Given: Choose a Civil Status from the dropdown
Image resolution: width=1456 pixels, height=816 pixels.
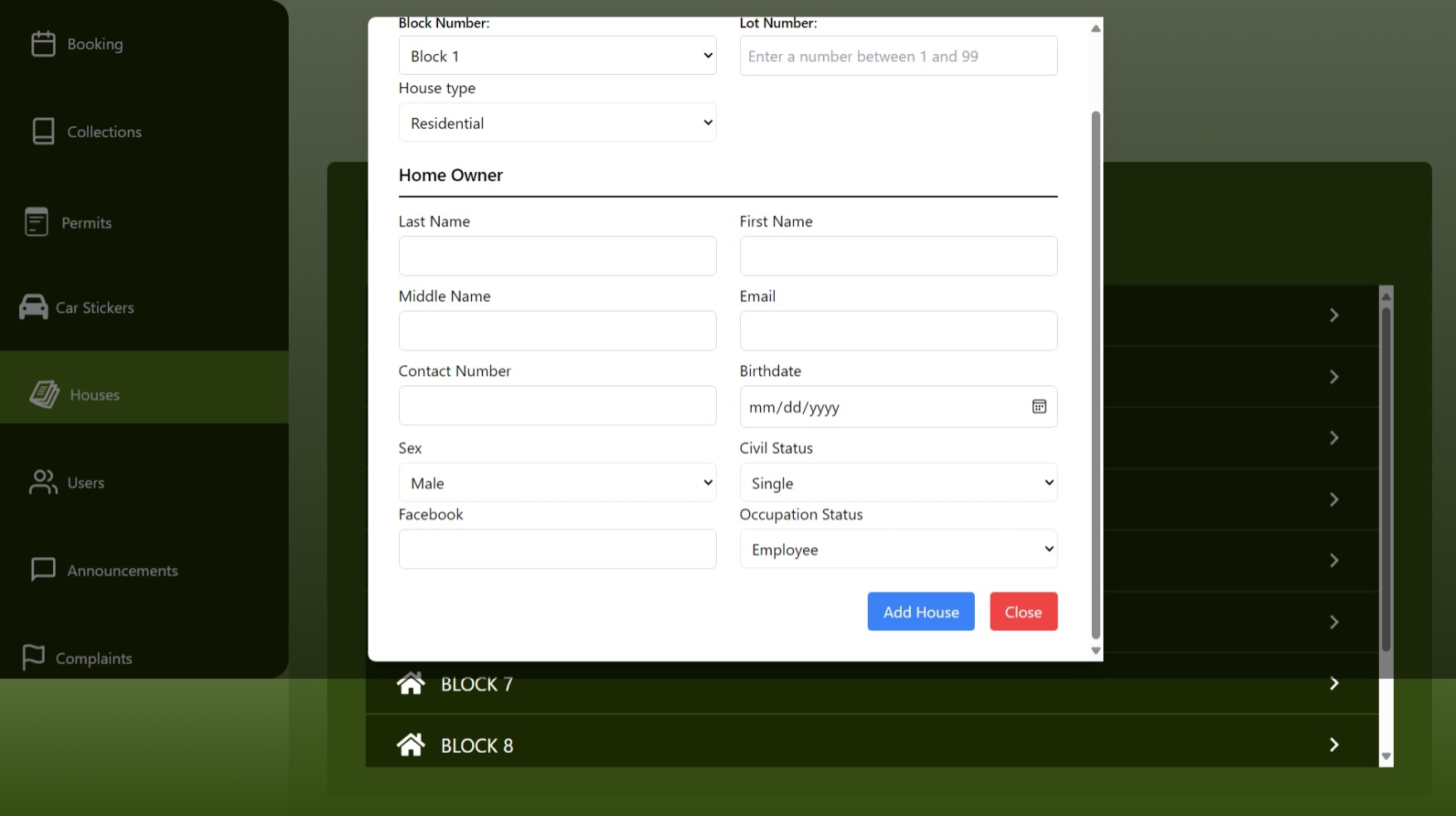Looking at the screenshot, I should click(x=898, y=483).
